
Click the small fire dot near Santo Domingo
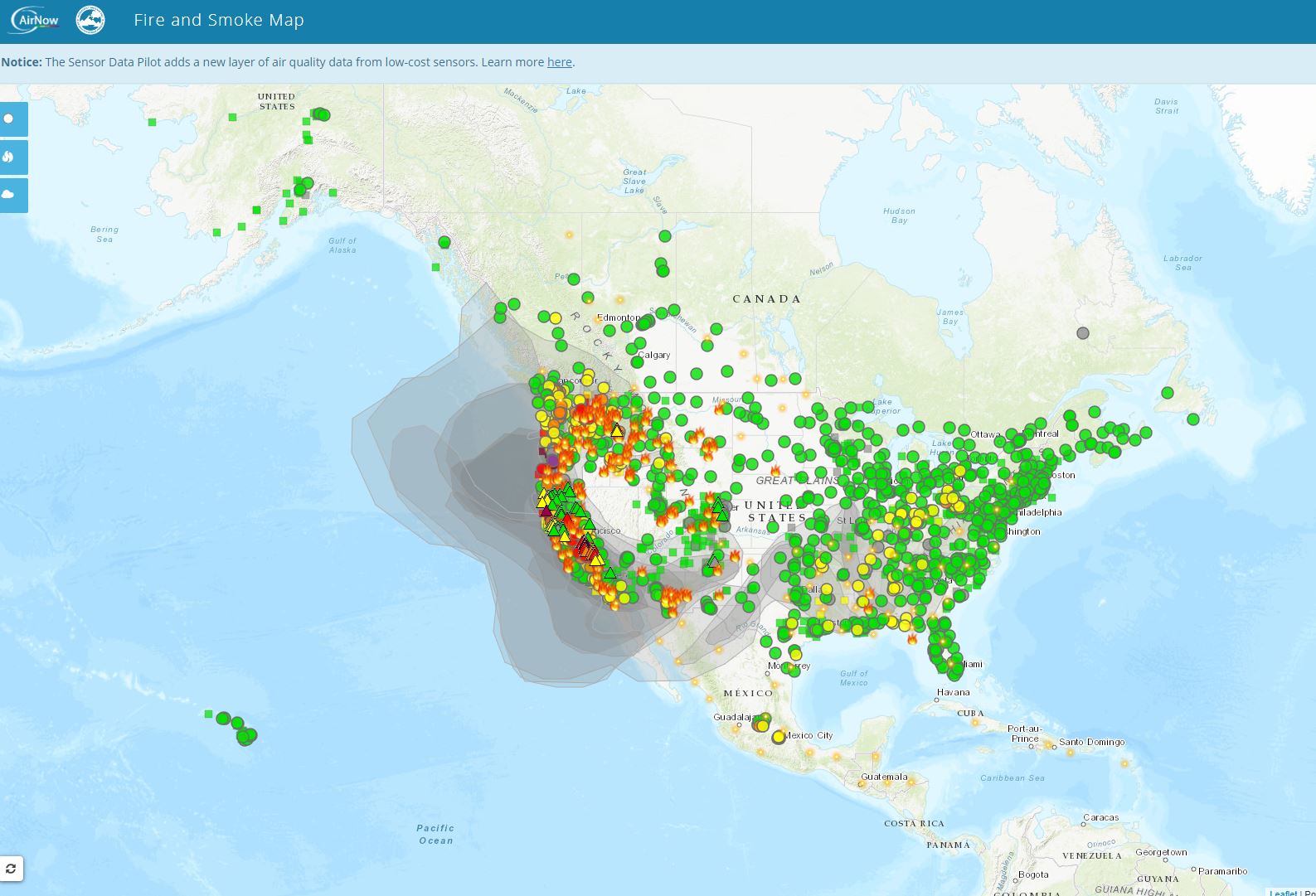pos(1070,753)
